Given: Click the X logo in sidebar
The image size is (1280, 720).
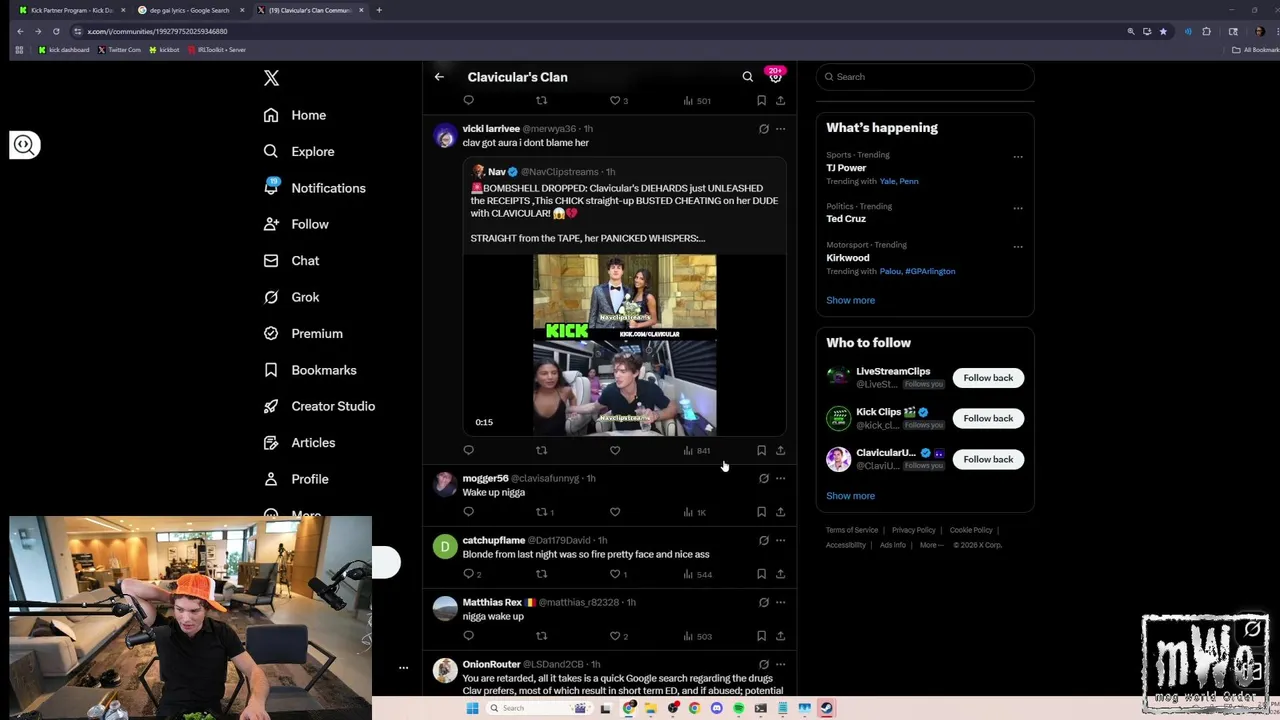Looking at the screenshot, I should [271, 78].
